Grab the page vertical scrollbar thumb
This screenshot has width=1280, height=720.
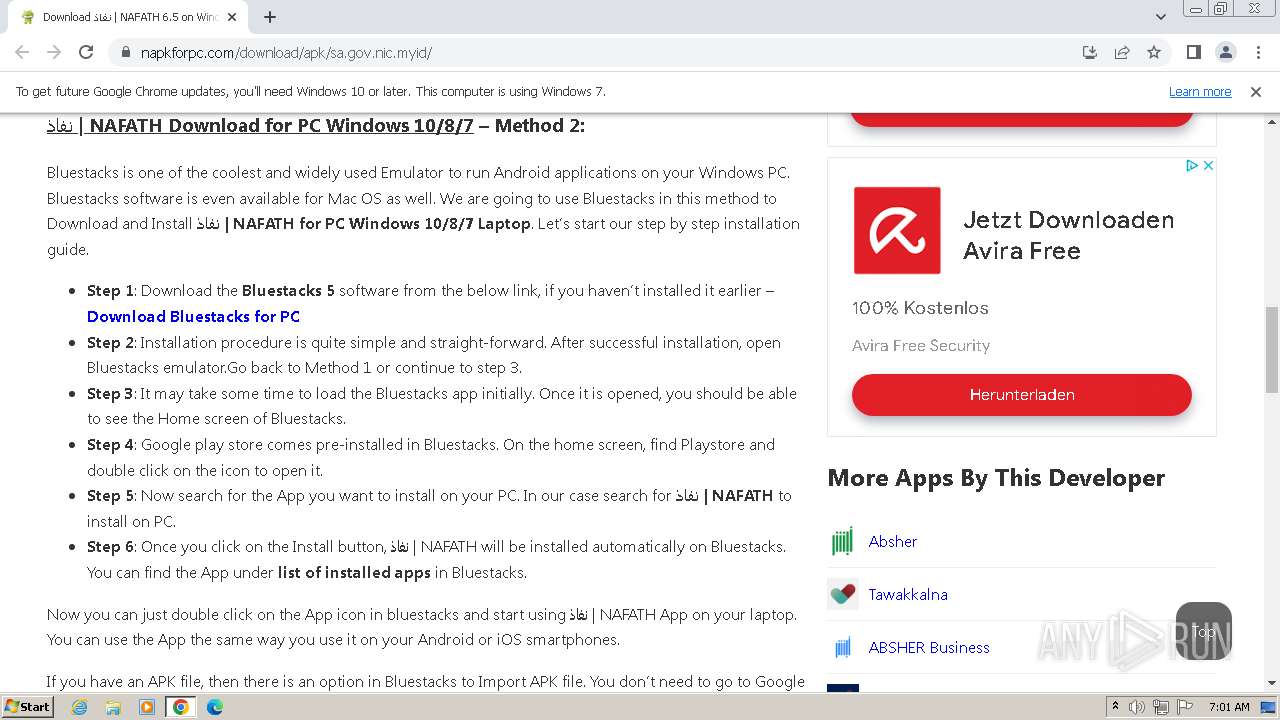[1272, 350]
